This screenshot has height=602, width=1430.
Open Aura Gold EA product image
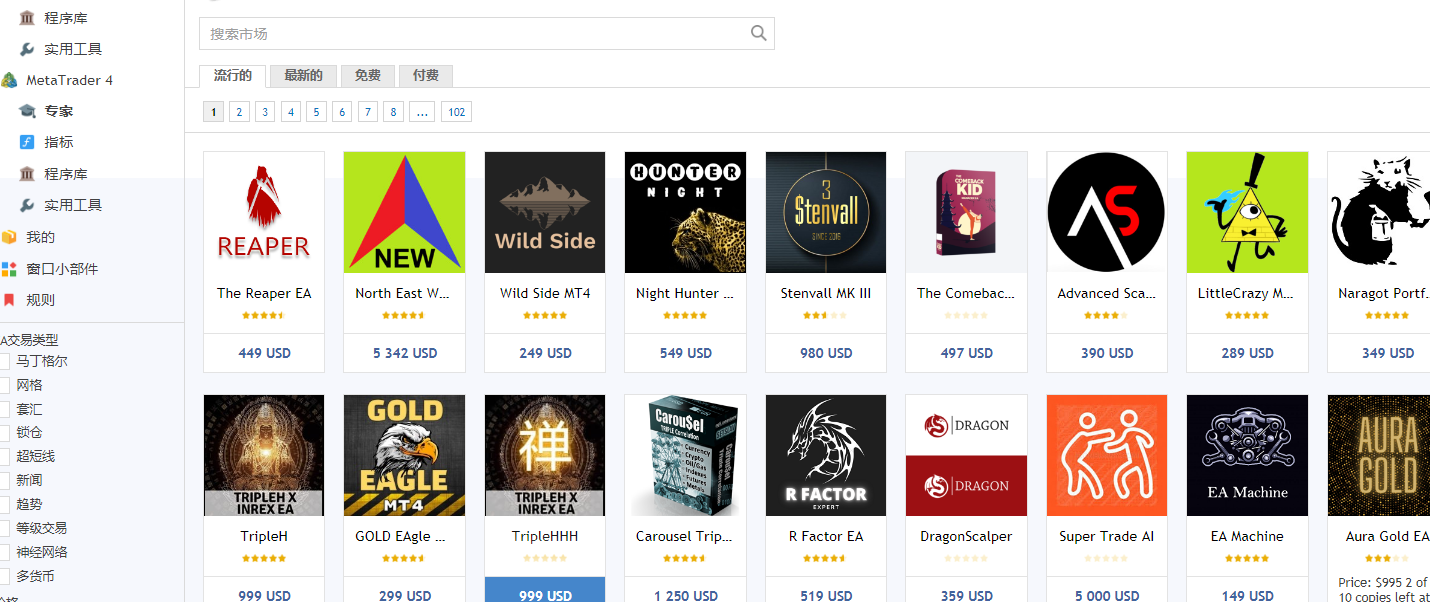(x=1379, y=455)
